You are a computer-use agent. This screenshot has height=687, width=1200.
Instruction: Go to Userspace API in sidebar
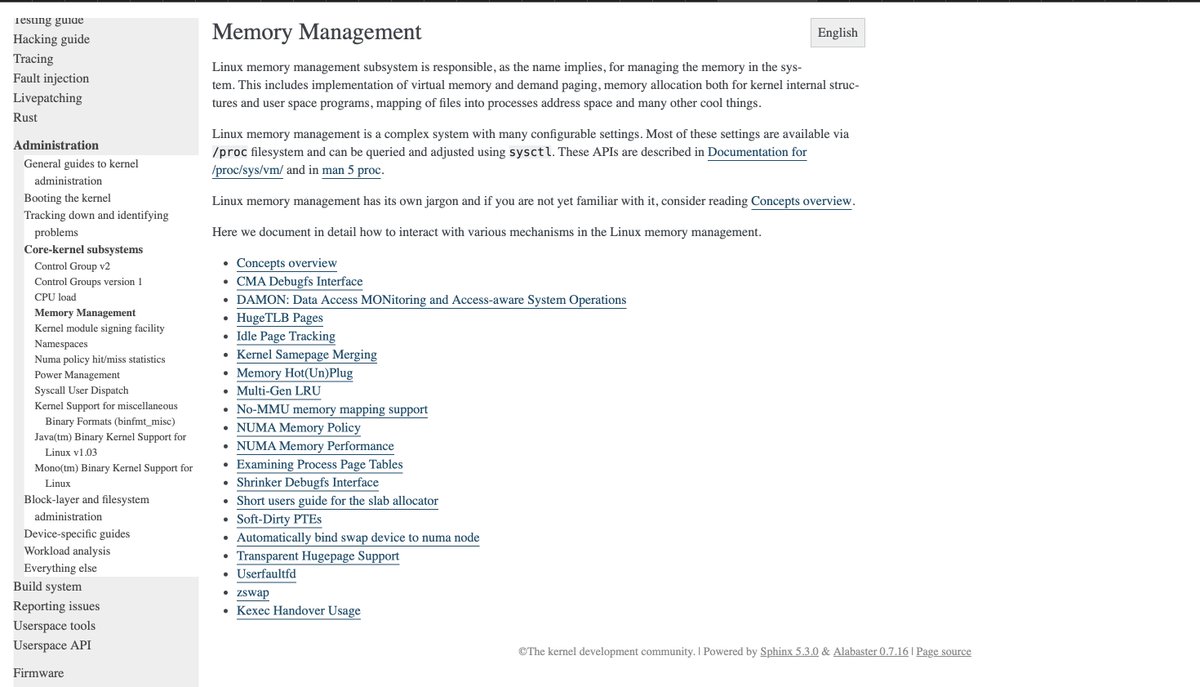pos(52,645)
